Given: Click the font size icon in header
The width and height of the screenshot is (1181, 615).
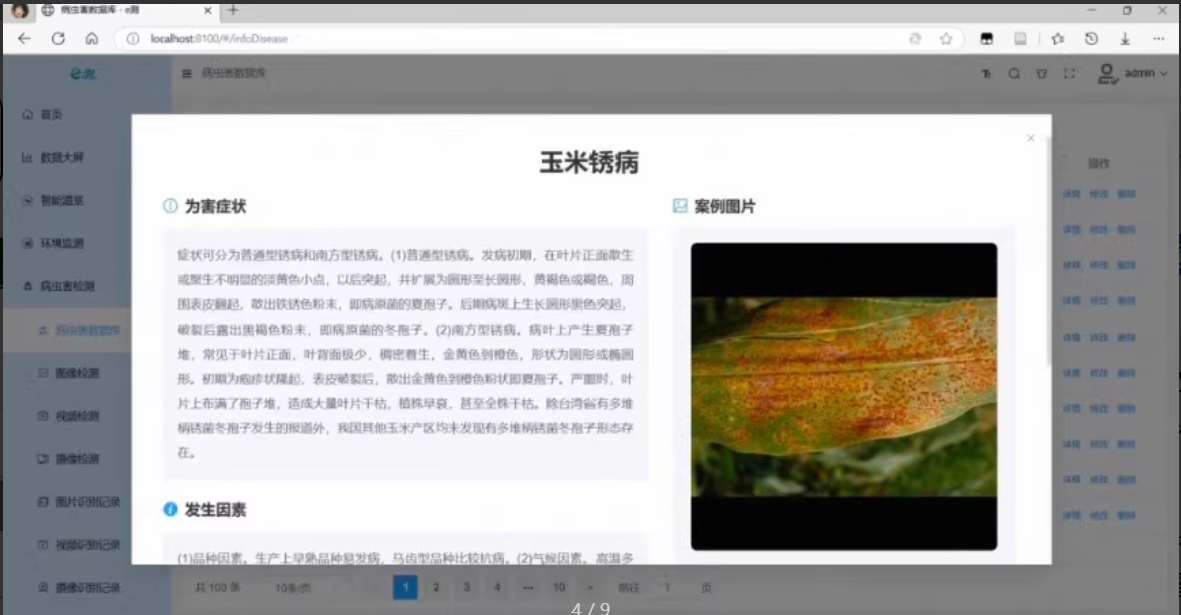Looking at the screenshot, I should pos(986,74).
